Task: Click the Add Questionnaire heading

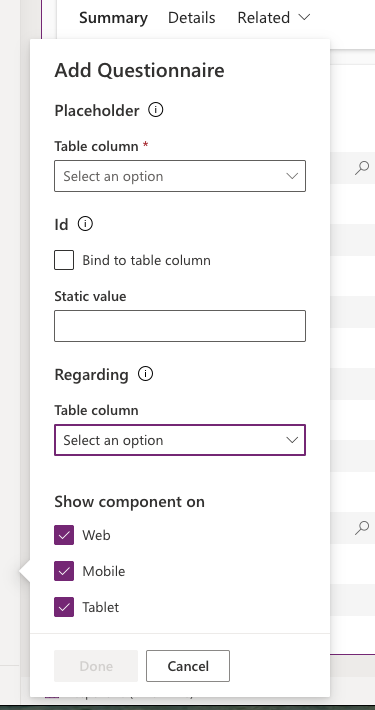Action: click(139, 70)
